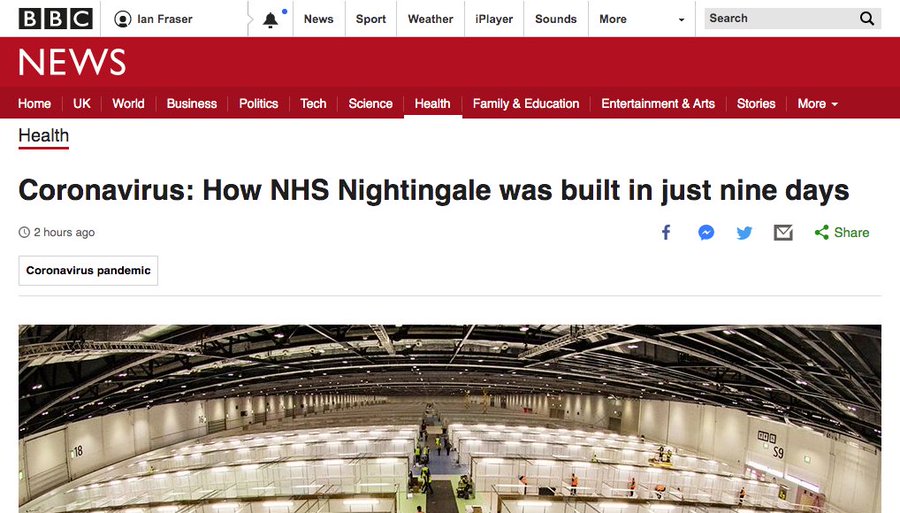Screen dimensions: 900x513
Task: Go to Family & Education section
Action: coord(526,104)
